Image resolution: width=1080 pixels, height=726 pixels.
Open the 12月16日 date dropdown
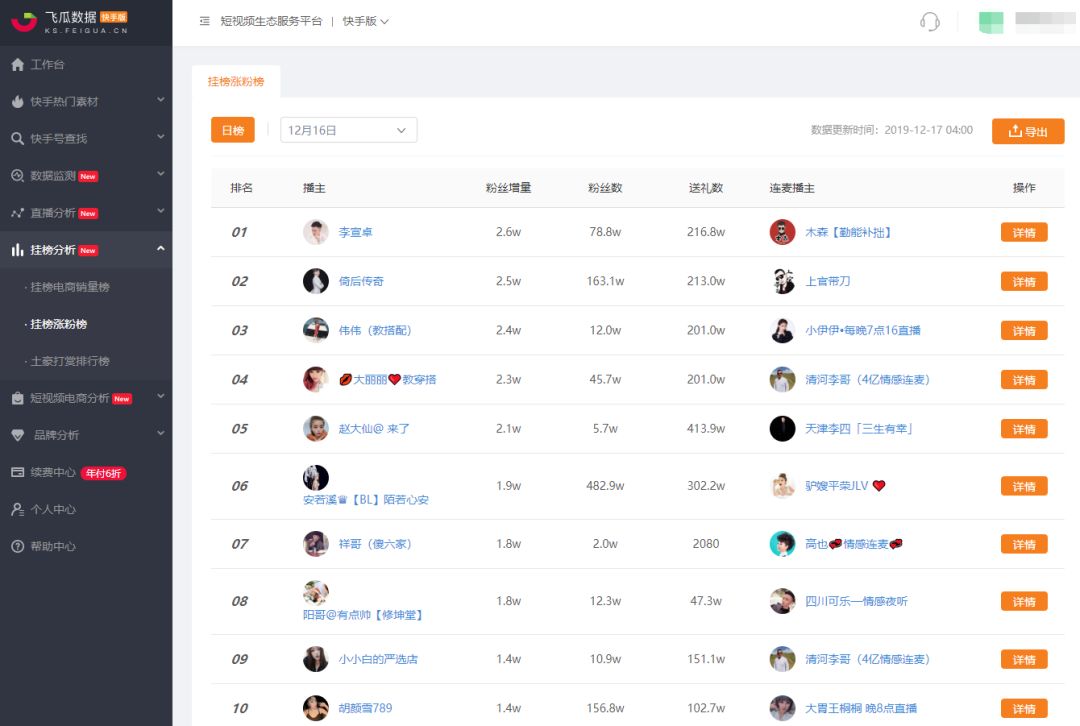click(x=348, y=130)
